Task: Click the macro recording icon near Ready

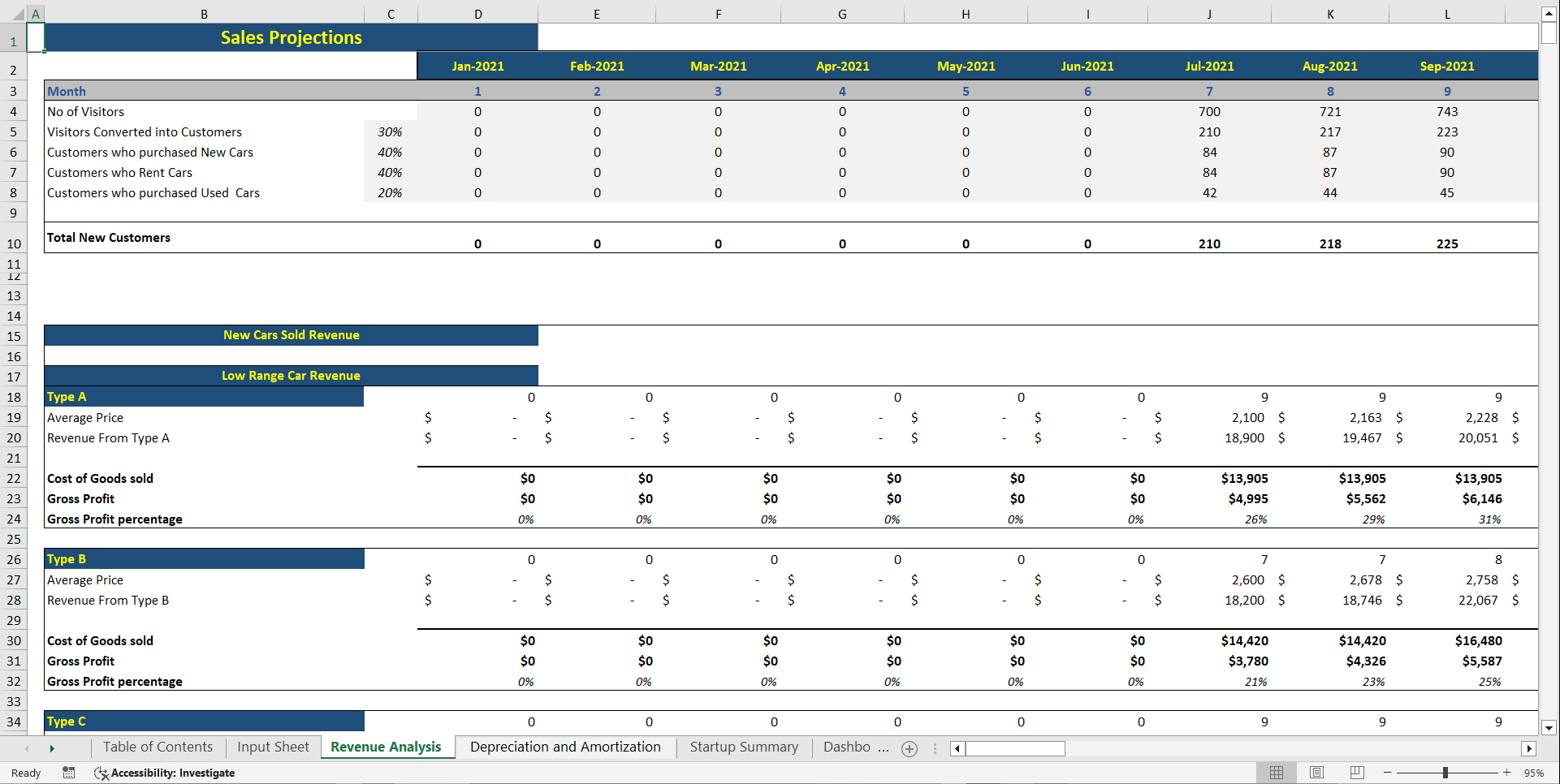Action: pyautogui.click(x=68, y=773)
